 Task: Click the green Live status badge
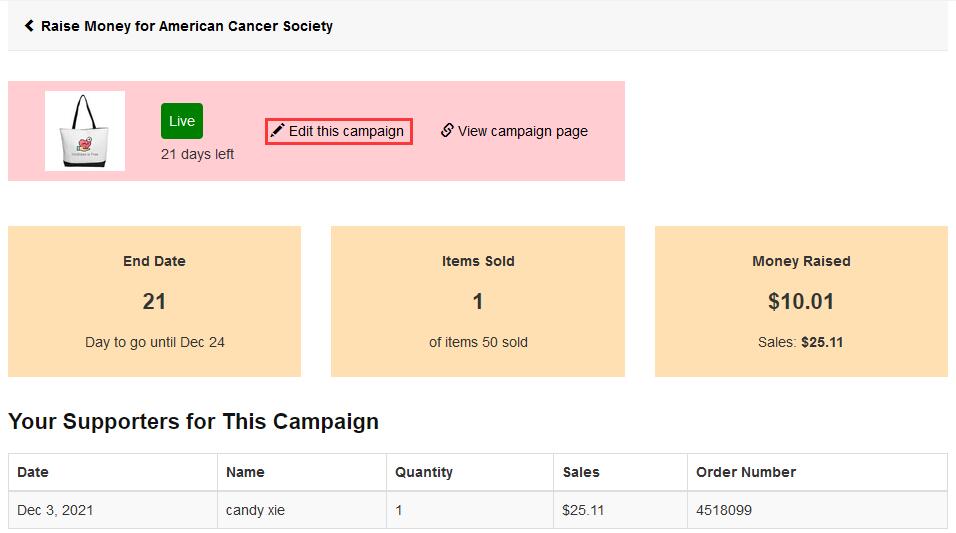[x=182, y=121]
